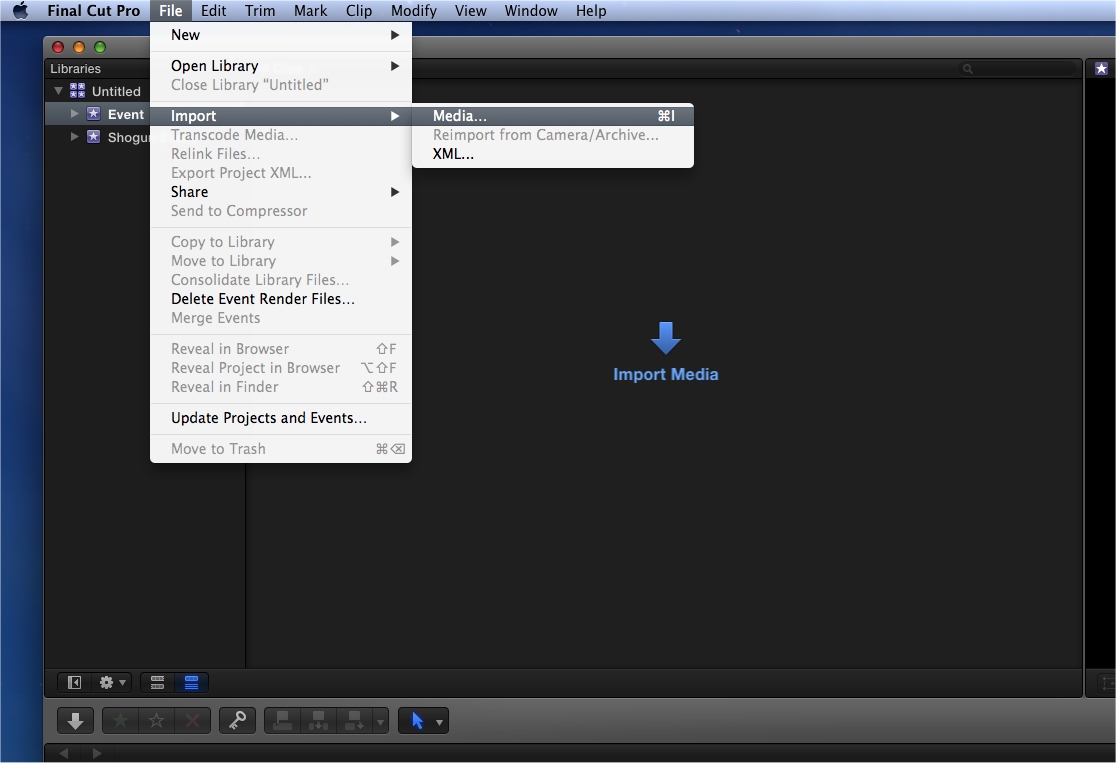Click the browser search field
1116x763 pixels.
1020,69
